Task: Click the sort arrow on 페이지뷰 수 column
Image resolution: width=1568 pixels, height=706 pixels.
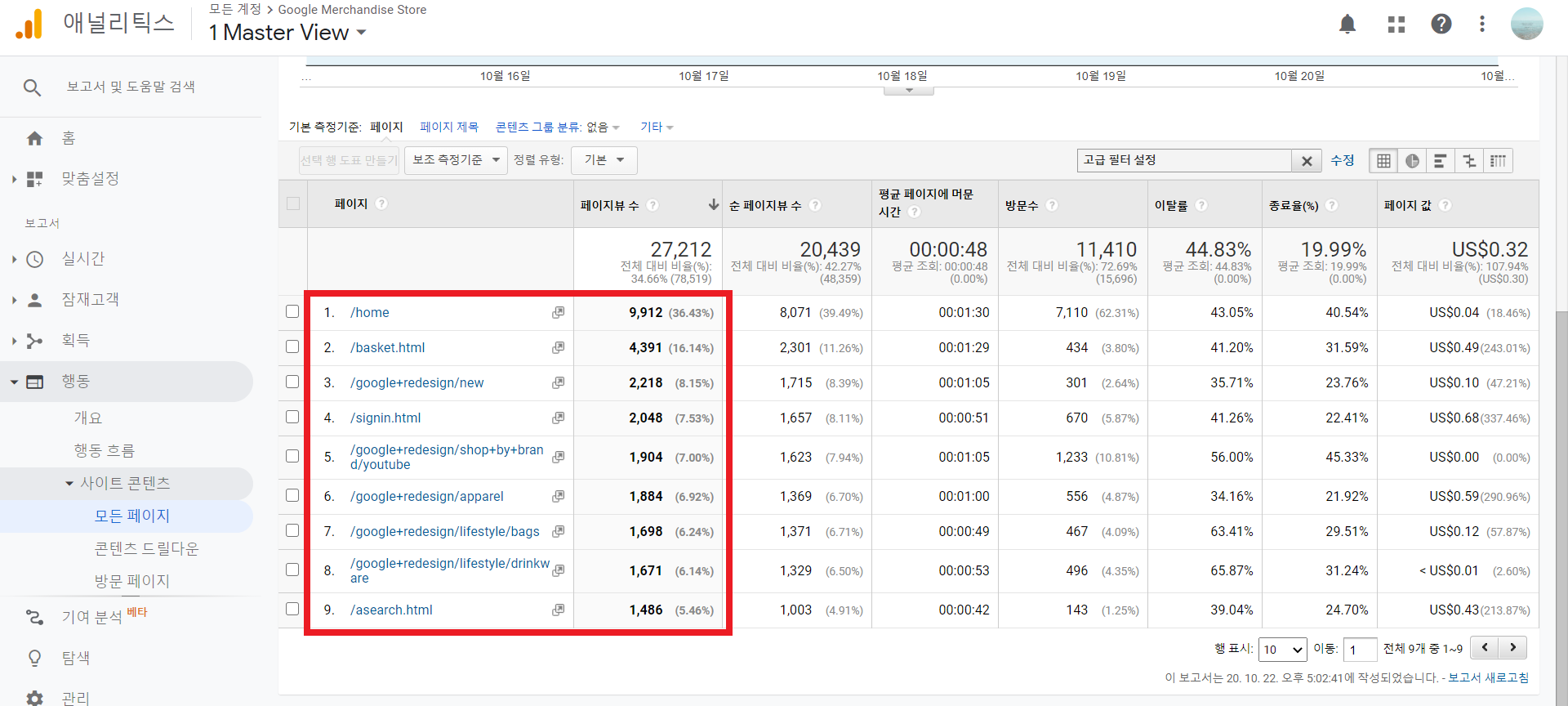Action: tap(714, 204)
